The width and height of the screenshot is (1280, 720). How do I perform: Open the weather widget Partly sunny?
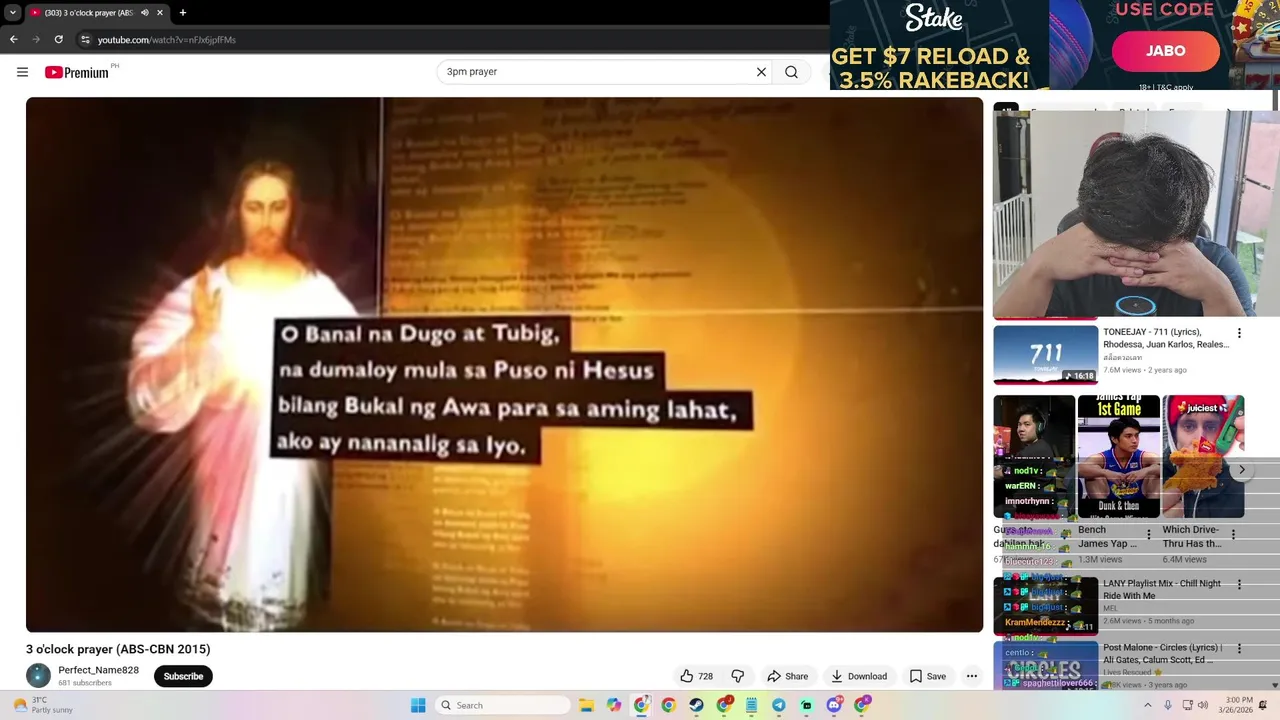click(x=42, y=705)
